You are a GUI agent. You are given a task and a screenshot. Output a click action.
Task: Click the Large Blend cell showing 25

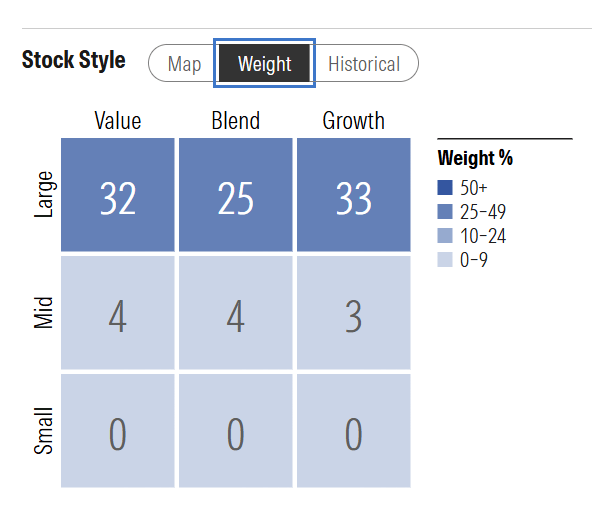pyautogui.click(x=236, y=195)
